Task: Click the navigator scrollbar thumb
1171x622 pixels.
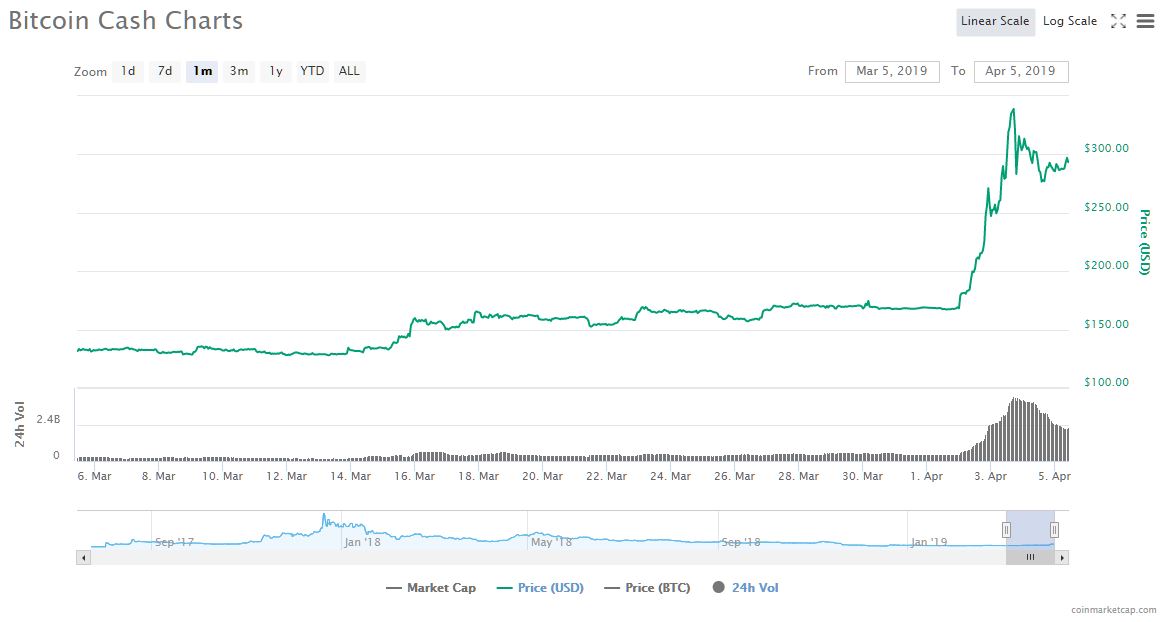Action: click(x=1030, y=557)
